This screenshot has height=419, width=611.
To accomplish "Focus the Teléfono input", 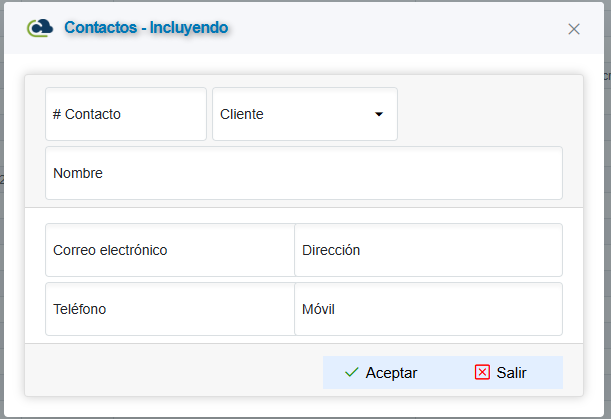I will [x=170, y=309].
